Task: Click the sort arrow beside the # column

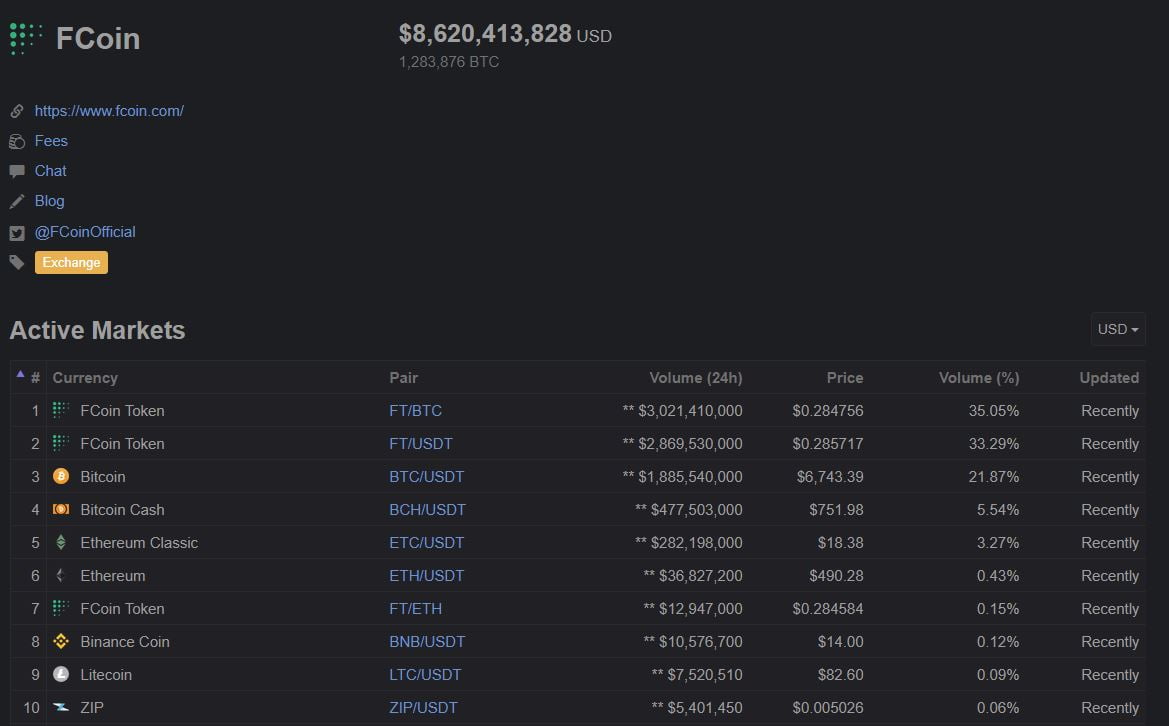Action: 20,374
